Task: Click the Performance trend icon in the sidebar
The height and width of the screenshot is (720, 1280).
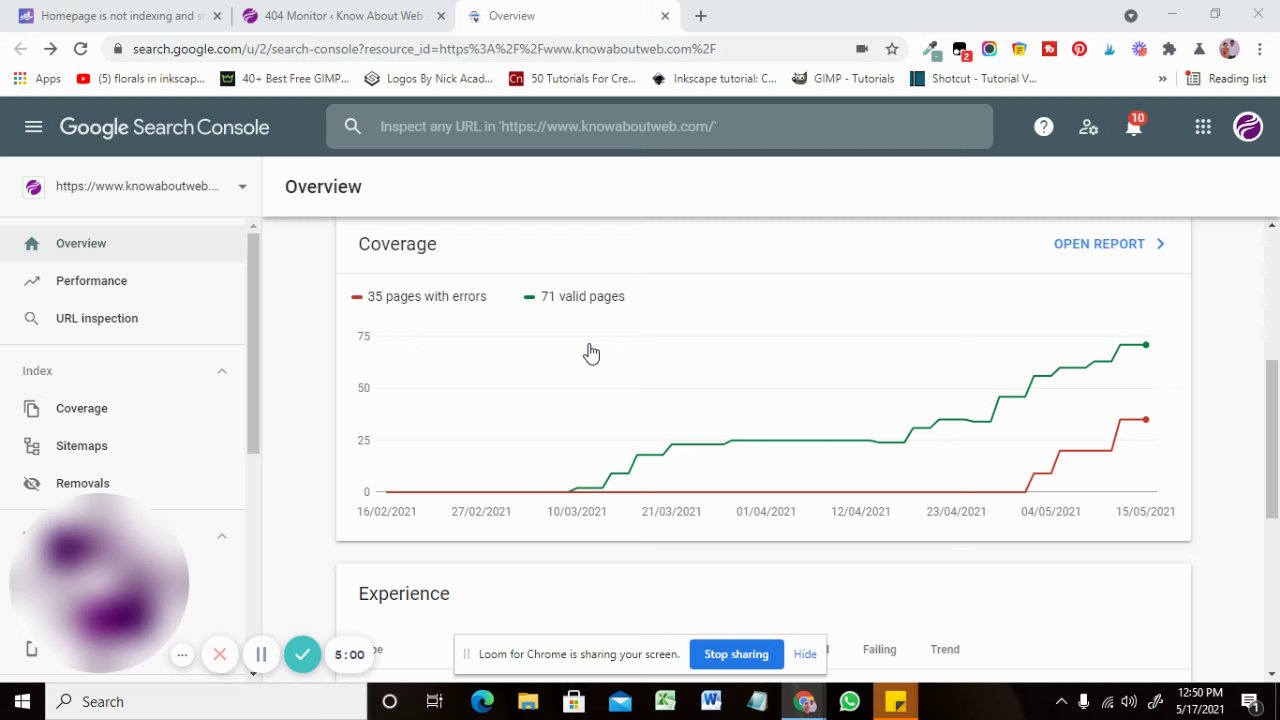Action: pos(32,281)
